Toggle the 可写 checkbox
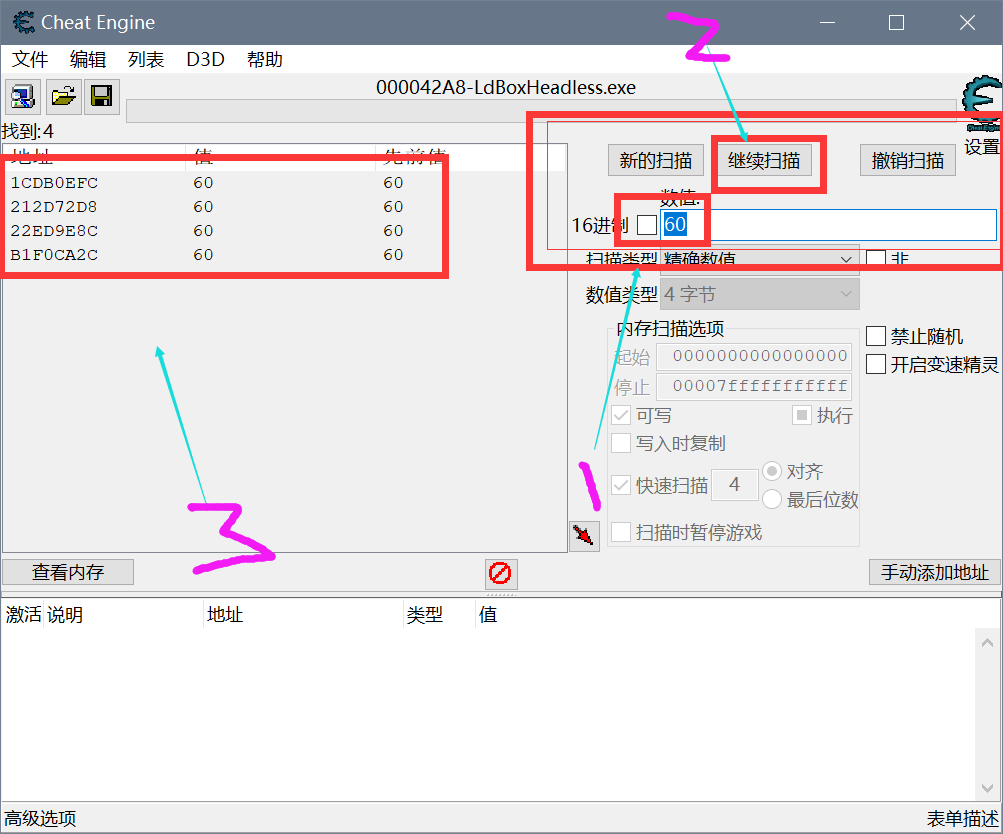Viewport: 1003px width, 834px height. coord(621,415)
